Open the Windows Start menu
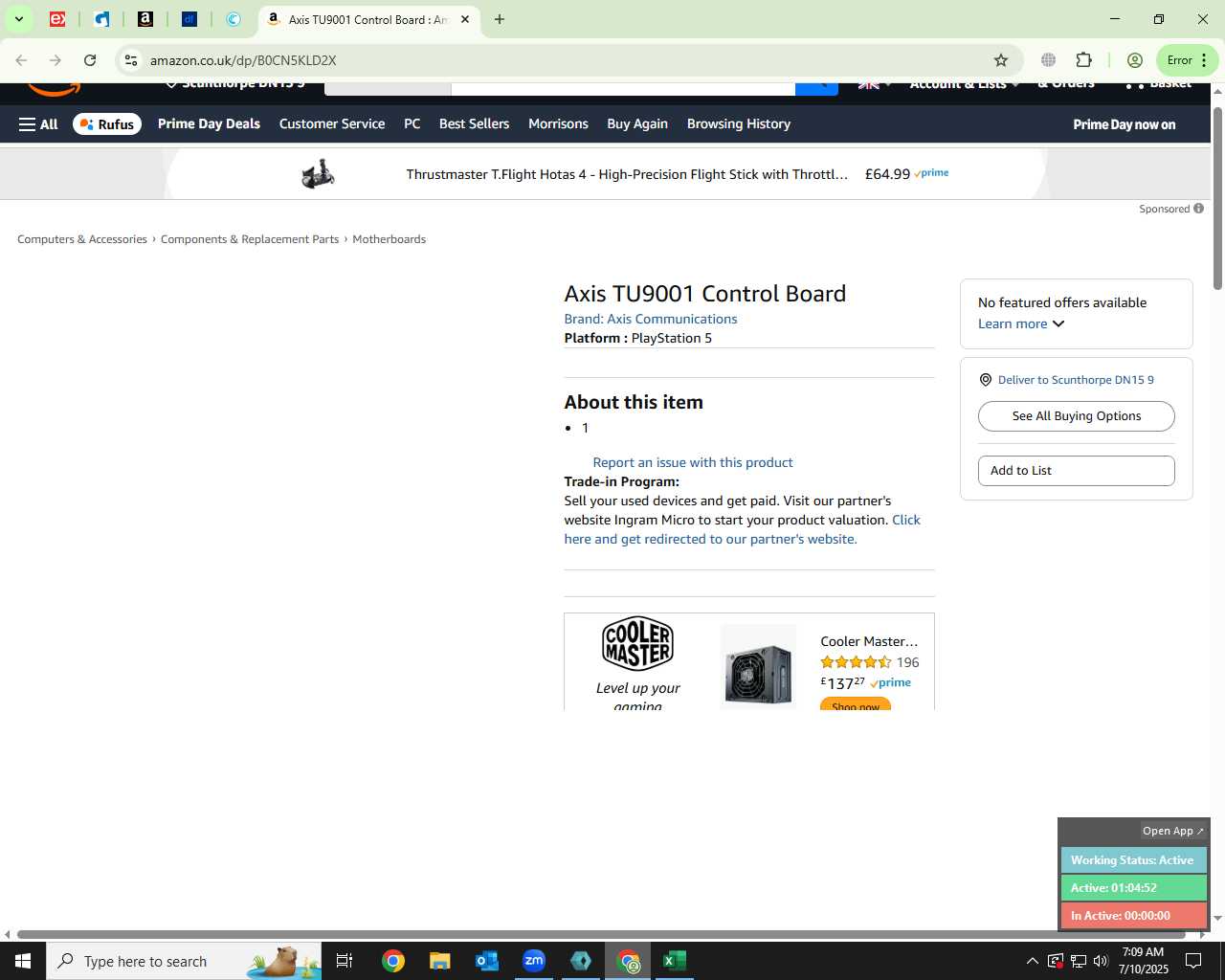1225x980 pixels. tap(23, 961)
